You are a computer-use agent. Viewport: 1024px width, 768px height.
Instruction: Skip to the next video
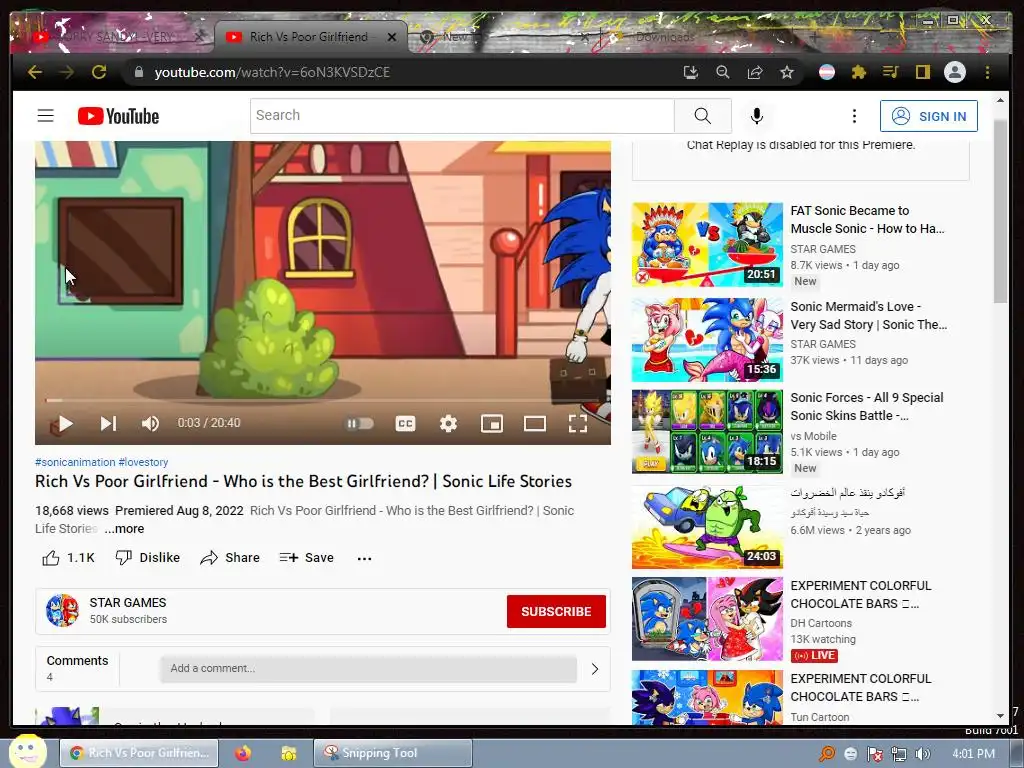[x=108, y=424]
